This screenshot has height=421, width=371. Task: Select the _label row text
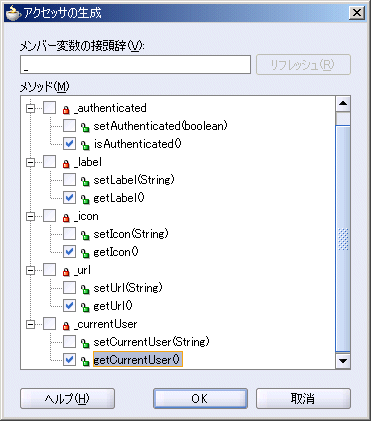tap(88, 162)
